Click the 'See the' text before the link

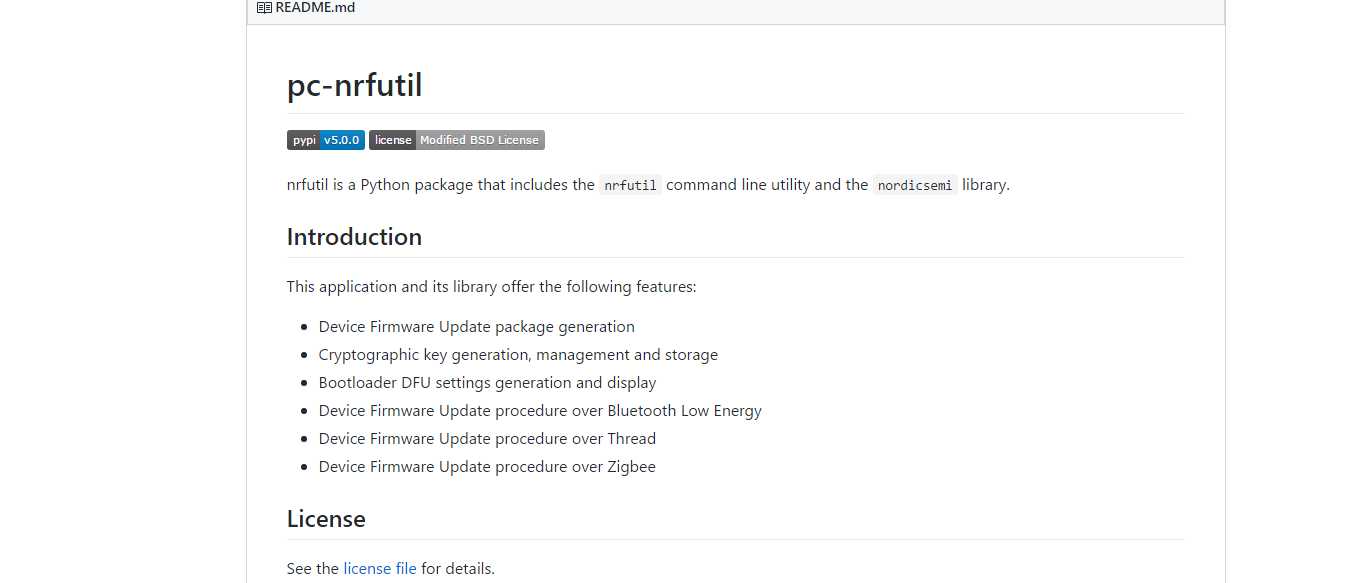pos(313,569)
